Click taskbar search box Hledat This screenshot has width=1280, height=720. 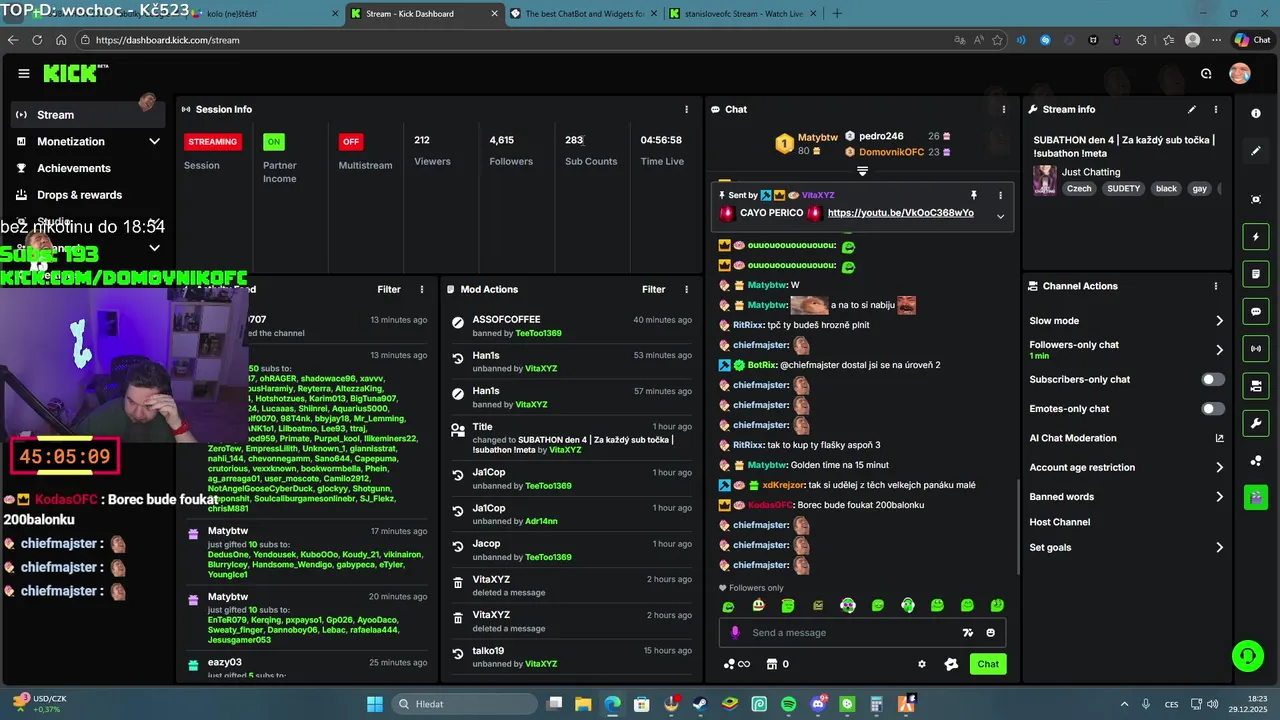[x=463, y=703]
